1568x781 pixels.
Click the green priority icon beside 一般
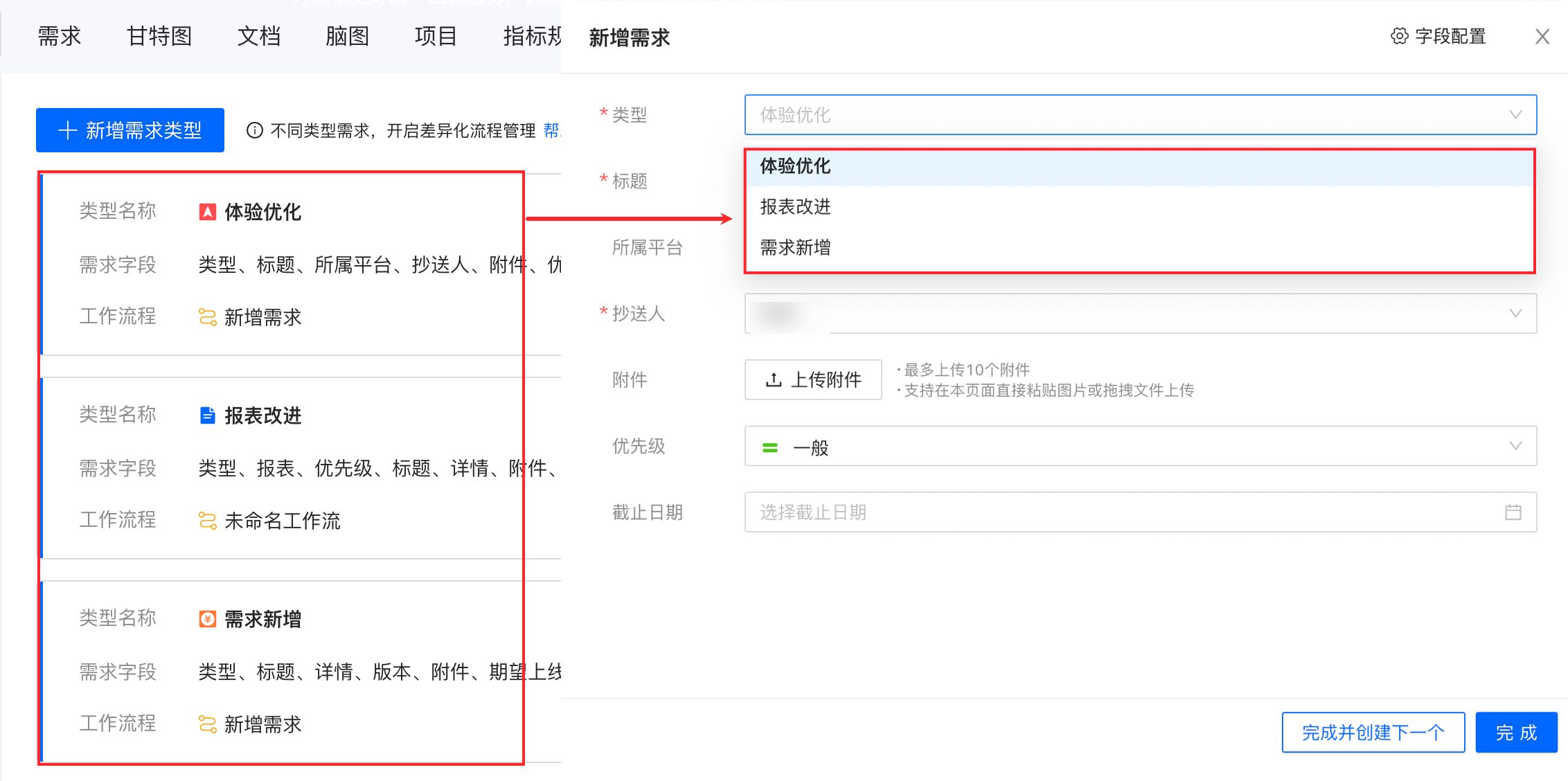pyautogui.click(x=770, y=447)
